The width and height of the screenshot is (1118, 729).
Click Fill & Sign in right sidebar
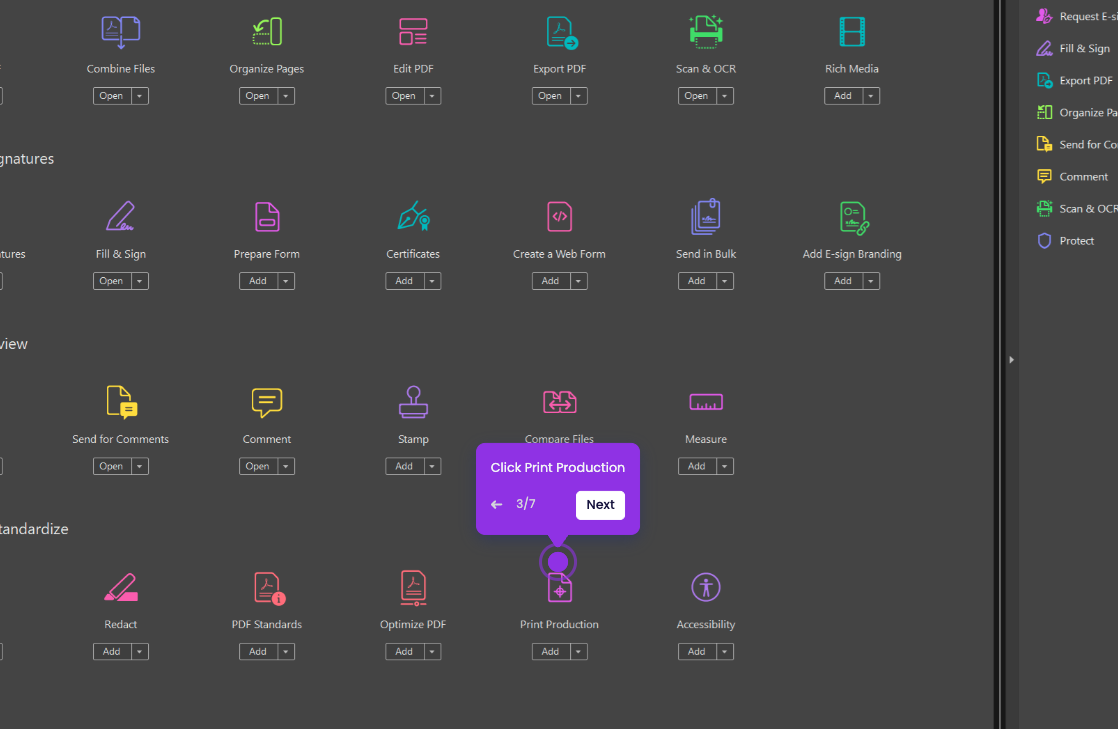click(x=1075, y=49)
